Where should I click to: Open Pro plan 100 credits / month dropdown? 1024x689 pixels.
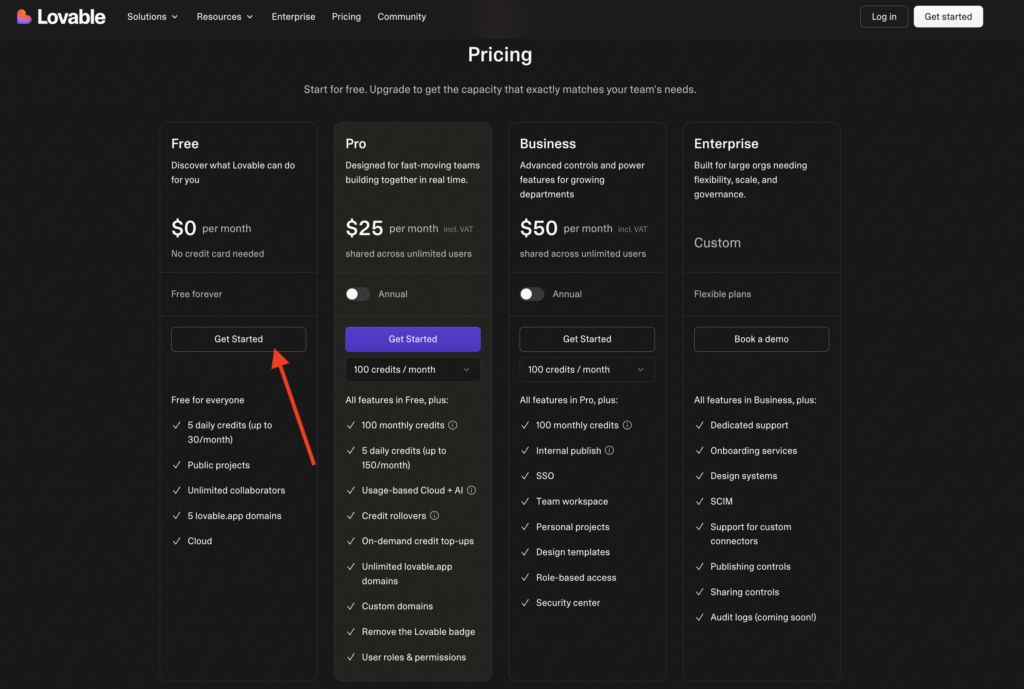[413, 370]
